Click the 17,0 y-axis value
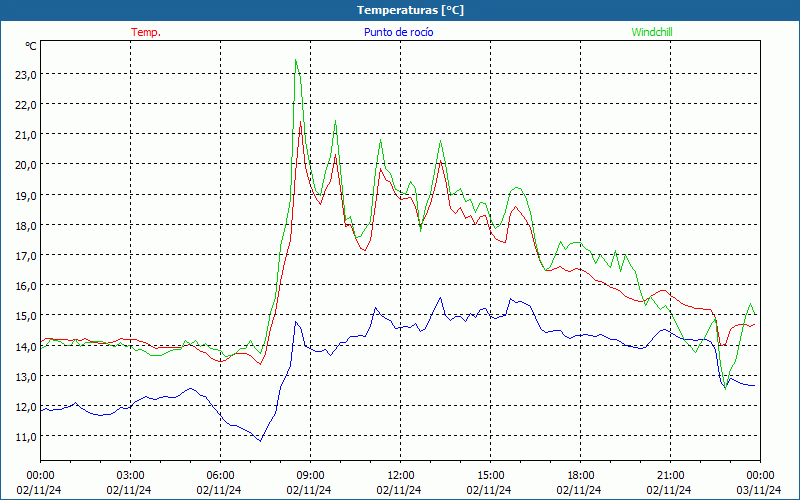The image size is (800, 500). [24, 256]
